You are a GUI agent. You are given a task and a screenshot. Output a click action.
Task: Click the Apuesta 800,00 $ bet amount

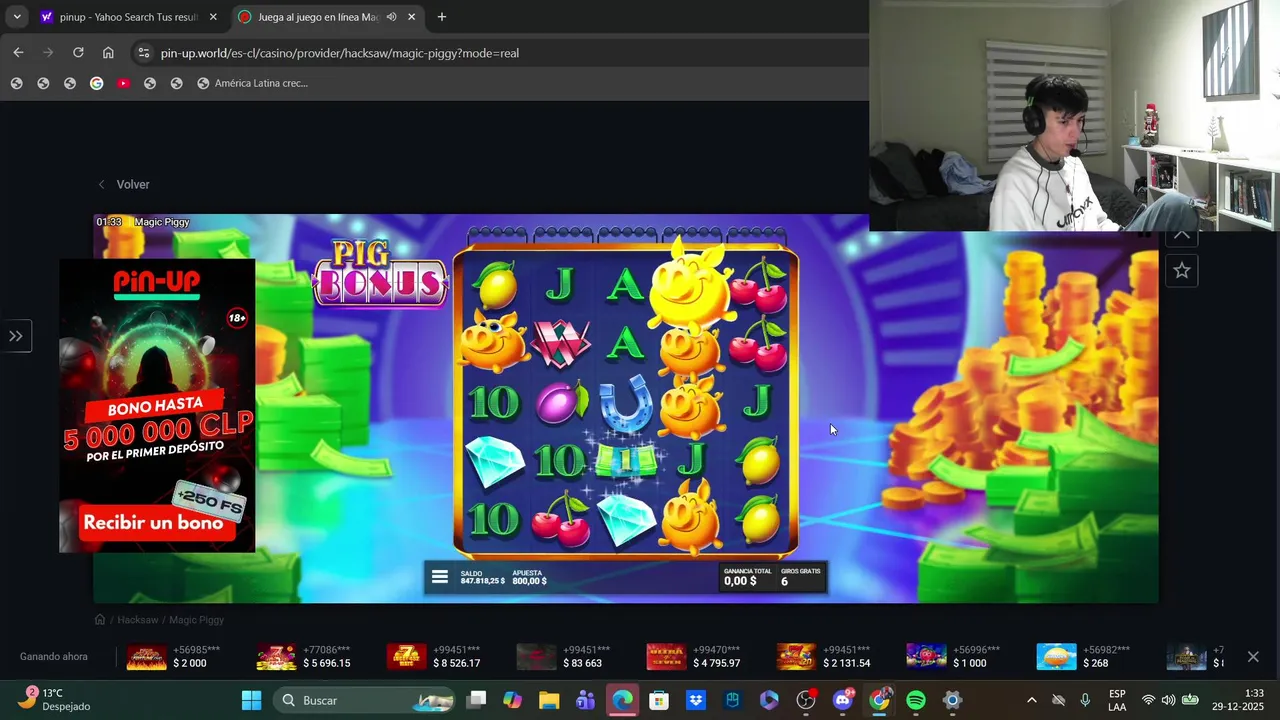530,577
